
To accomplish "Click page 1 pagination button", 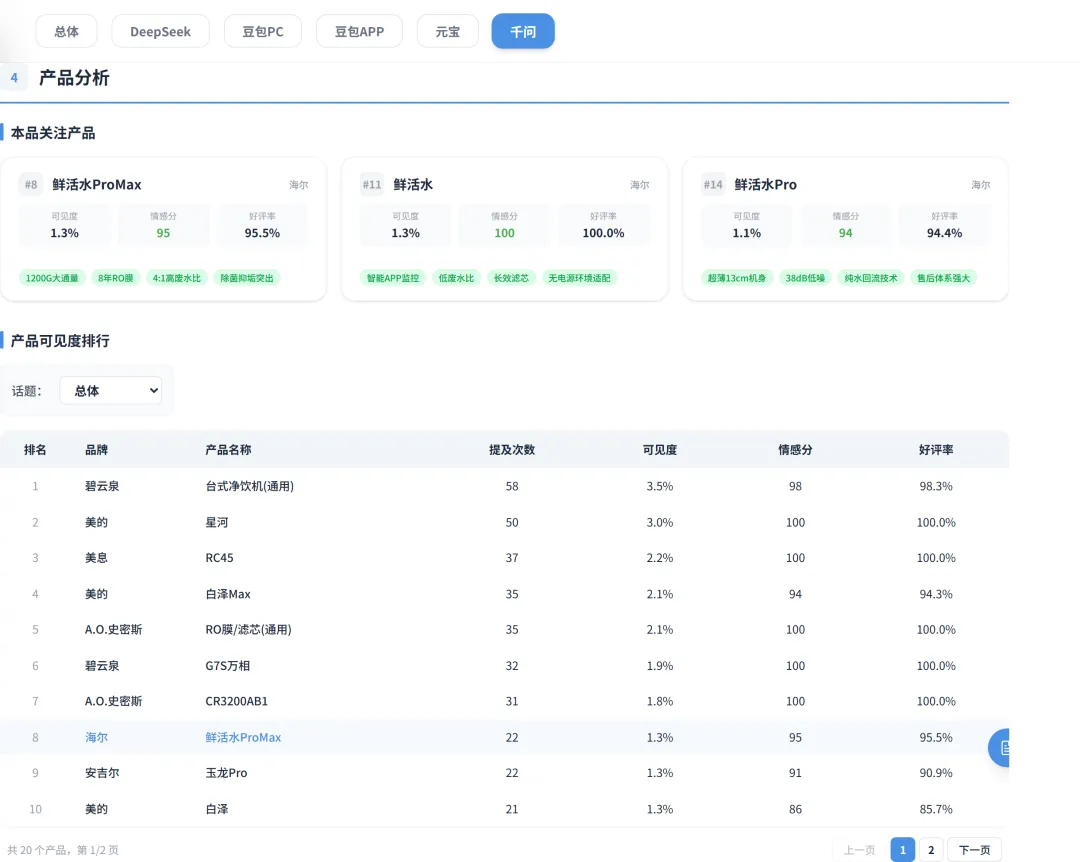I will [902, 850].
